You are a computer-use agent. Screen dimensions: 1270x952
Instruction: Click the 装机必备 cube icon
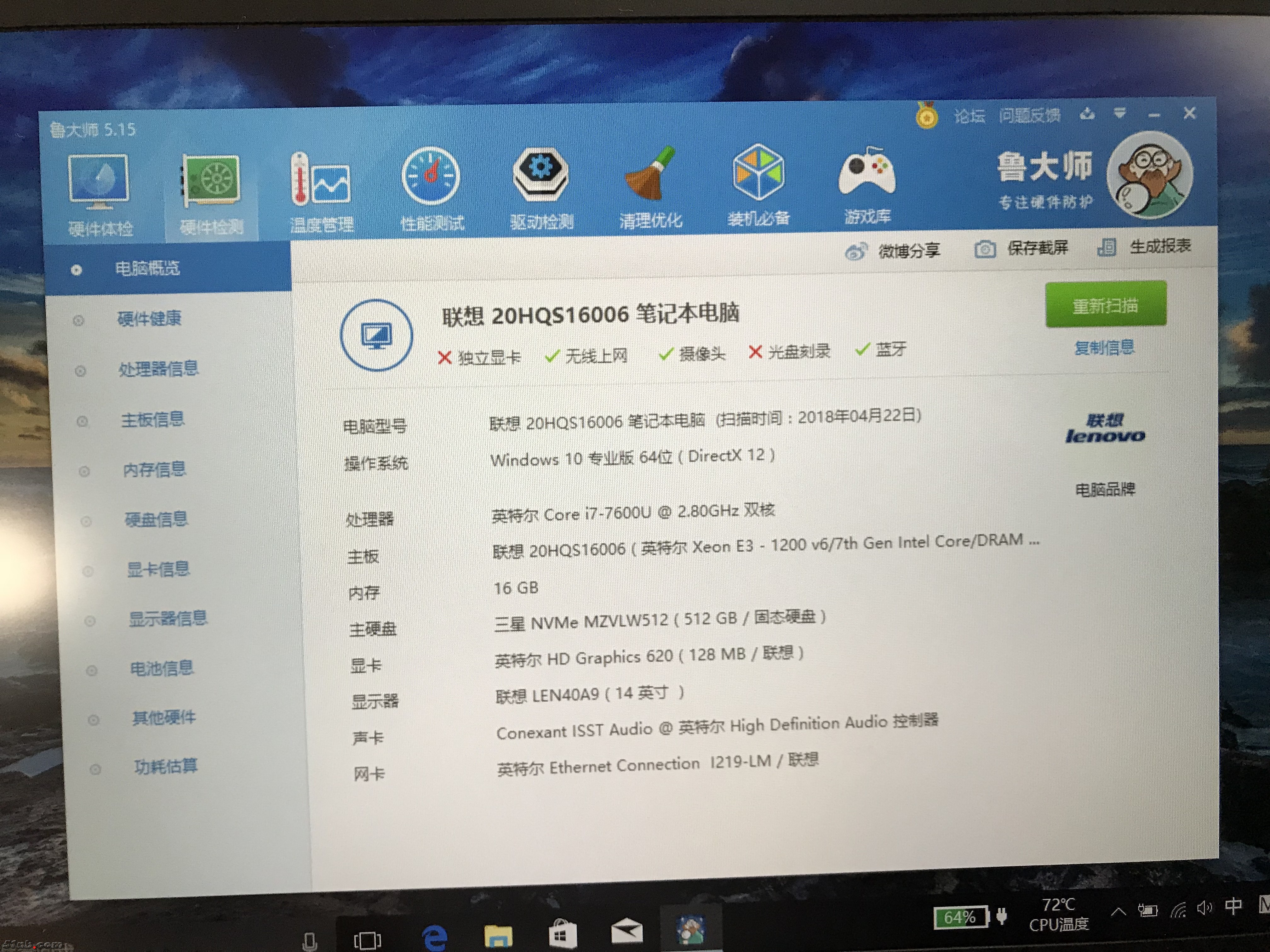(758, 172)
